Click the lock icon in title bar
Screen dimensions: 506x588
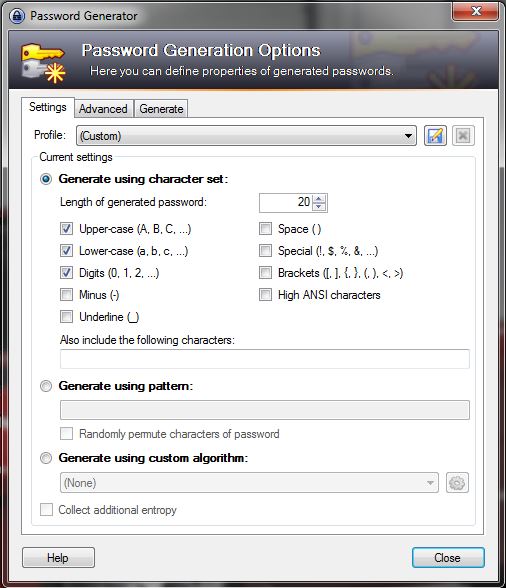tap(17, 16)
